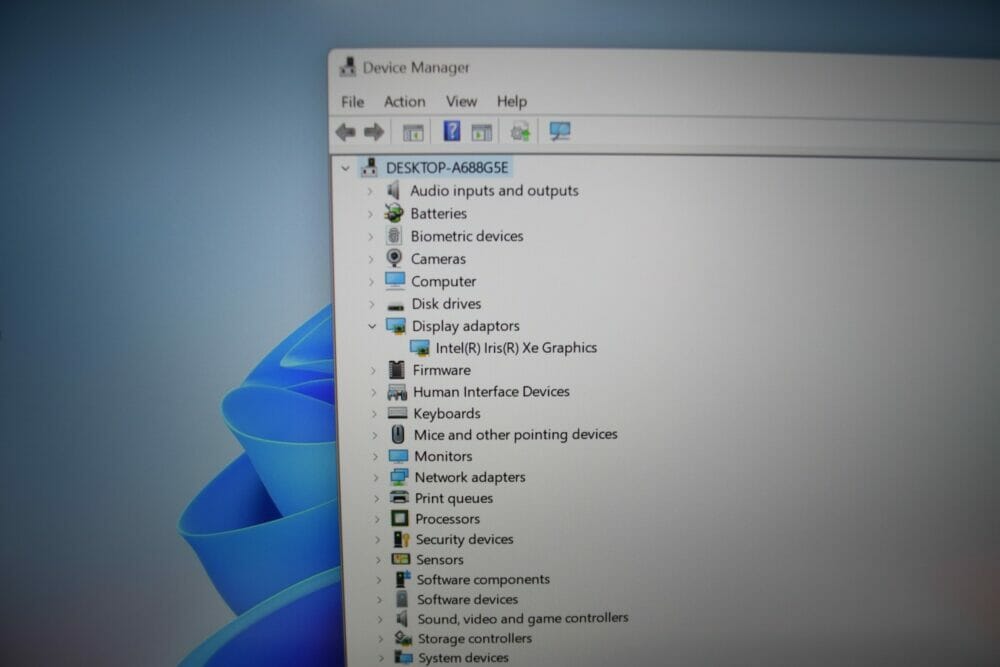This screenshot has width=1000, height=667.
Task: Click the Monitors icon
Action: [398, 456]
